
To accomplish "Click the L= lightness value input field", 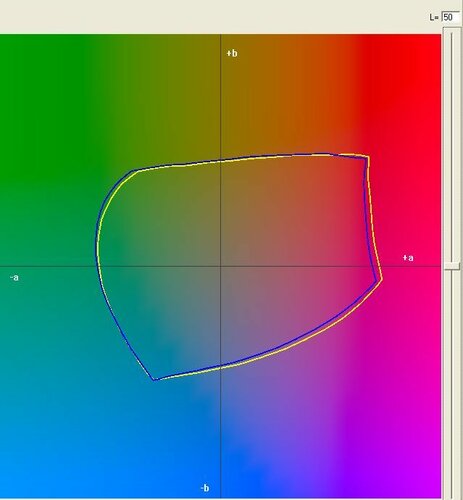I will tap(451, 17).
